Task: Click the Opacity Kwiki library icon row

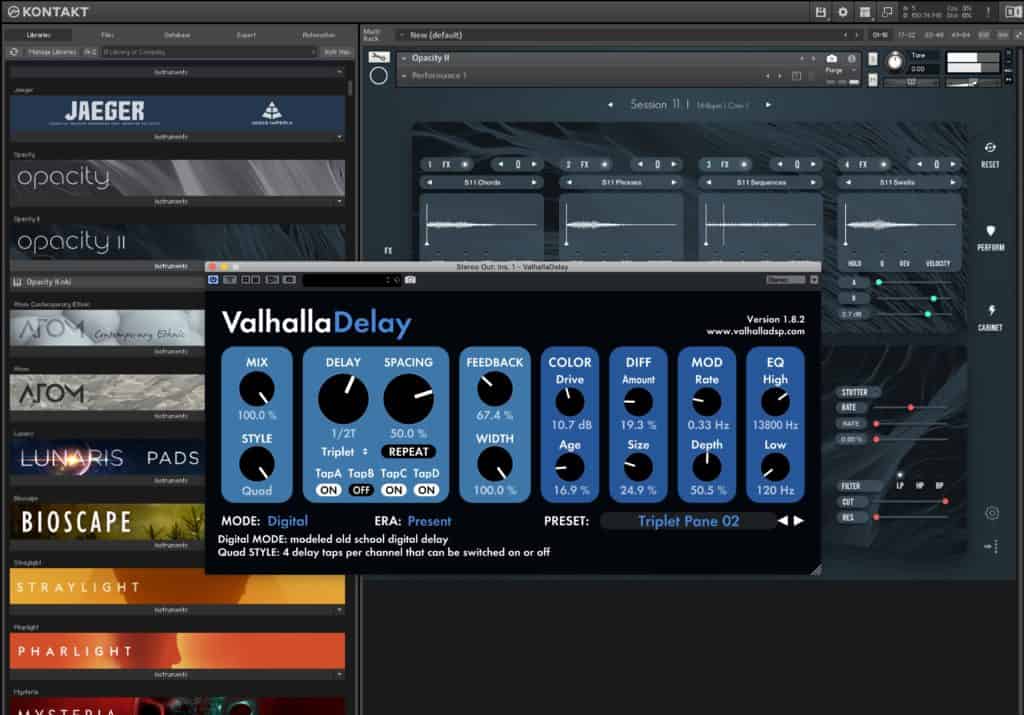Action: click(x=108, y=282)
